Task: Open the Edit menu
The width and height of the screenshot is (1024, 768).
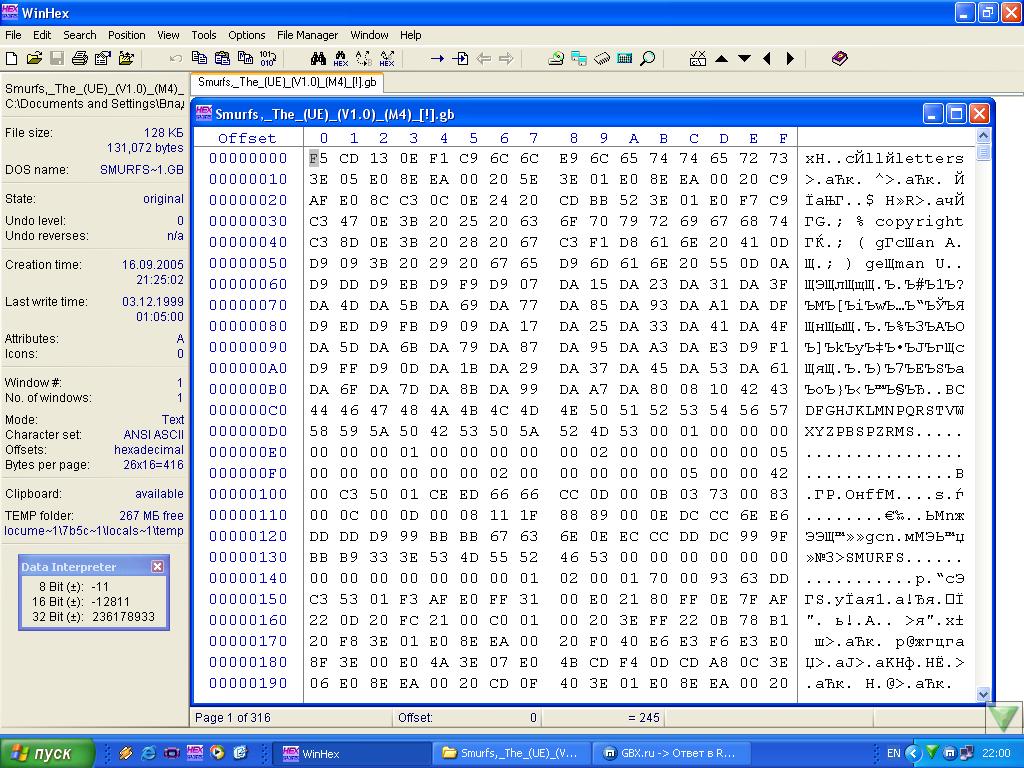Action: pos(42,35)
